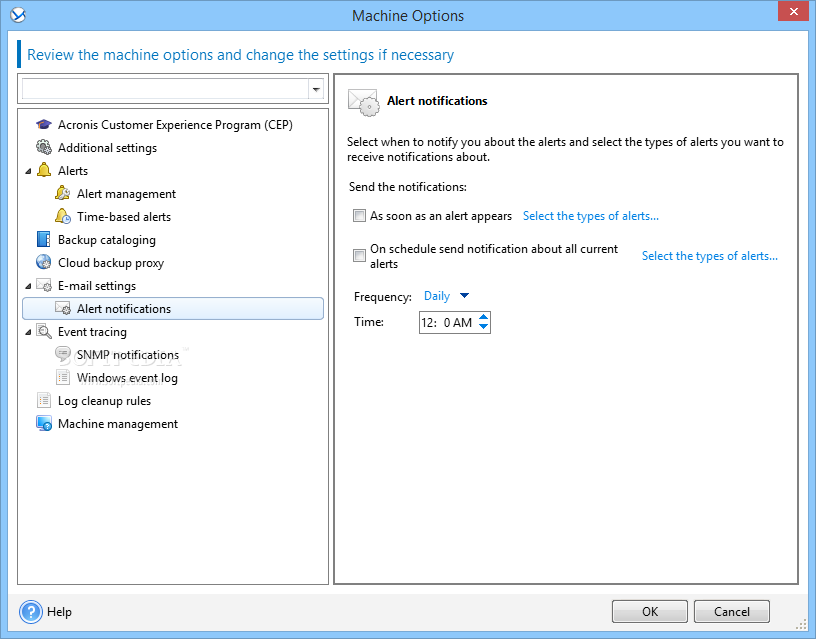This screenshot has width=816, height=639.
Task: Click the large Alert notifications header envelope icon
Action: point(363,102)
